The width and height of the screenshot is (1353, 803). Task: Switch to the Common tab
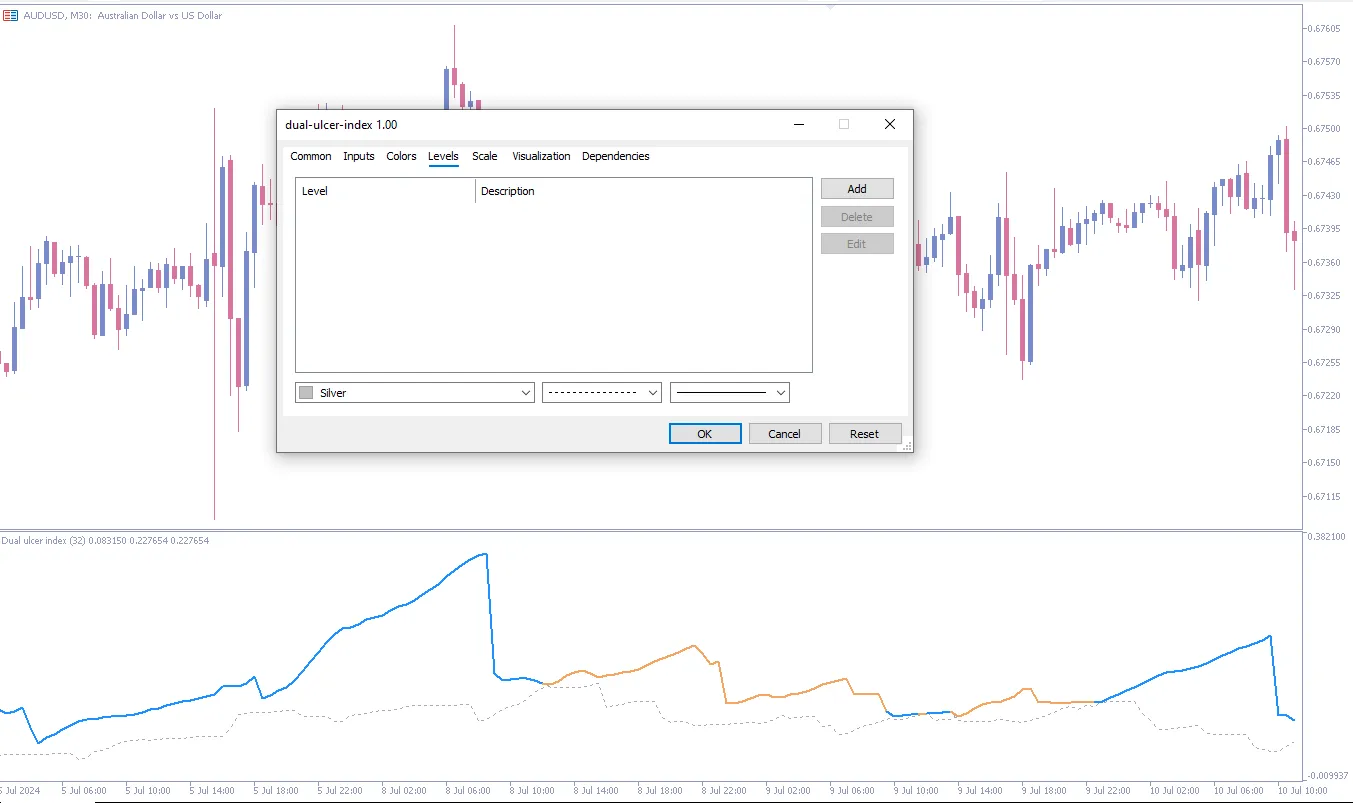[310, 156]
